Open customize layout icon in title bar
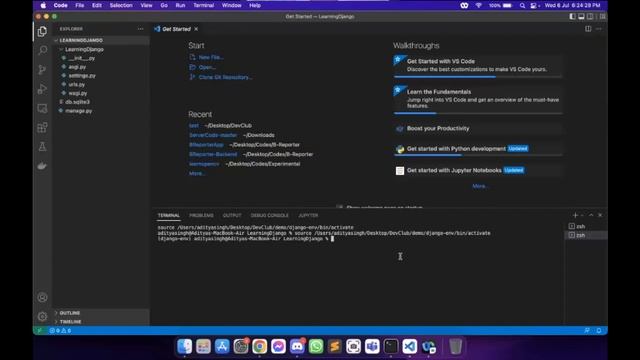This screenshot has width=640, height=360. coord(602,17)
